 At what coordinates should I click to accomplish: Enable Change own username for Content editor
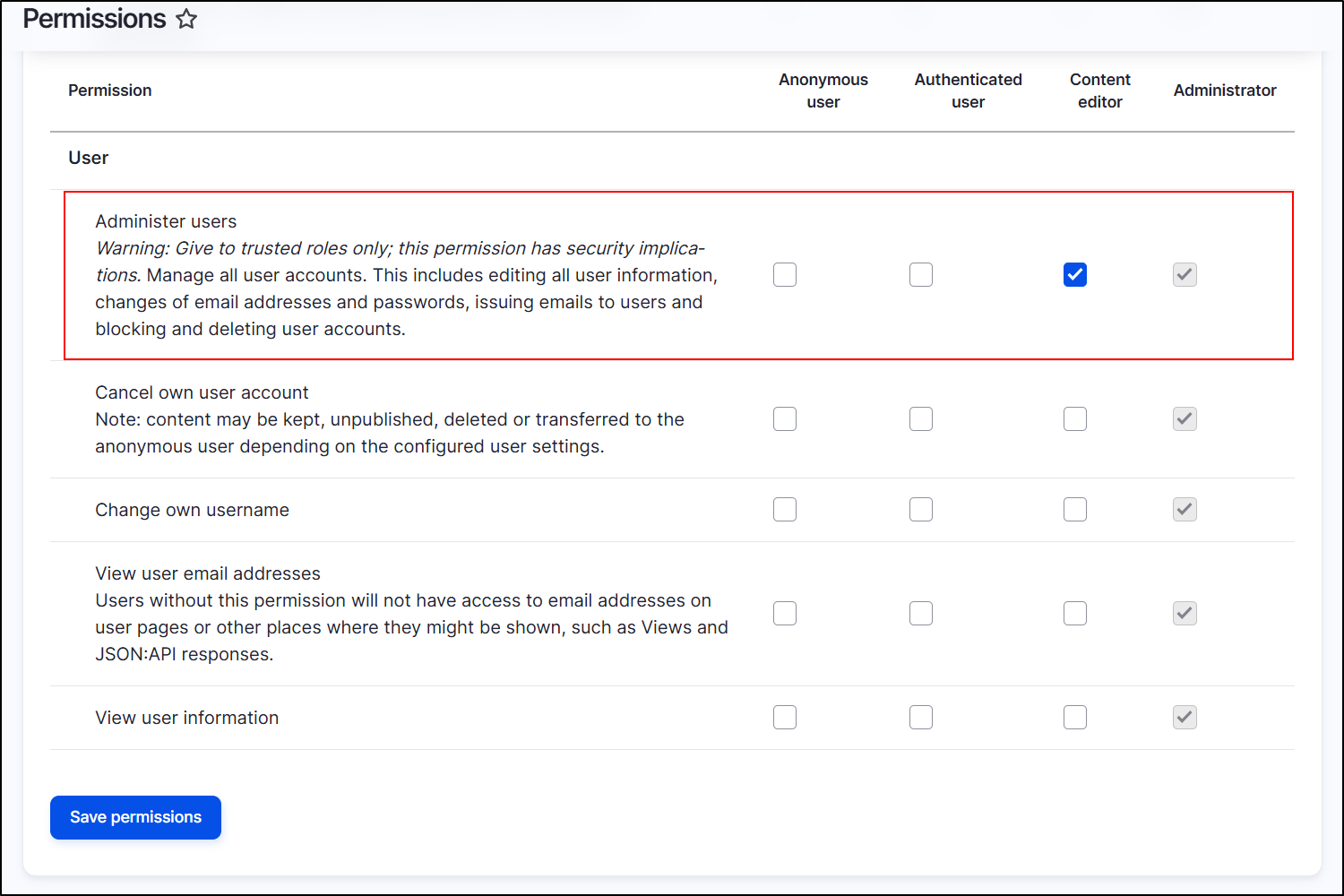1075,510
